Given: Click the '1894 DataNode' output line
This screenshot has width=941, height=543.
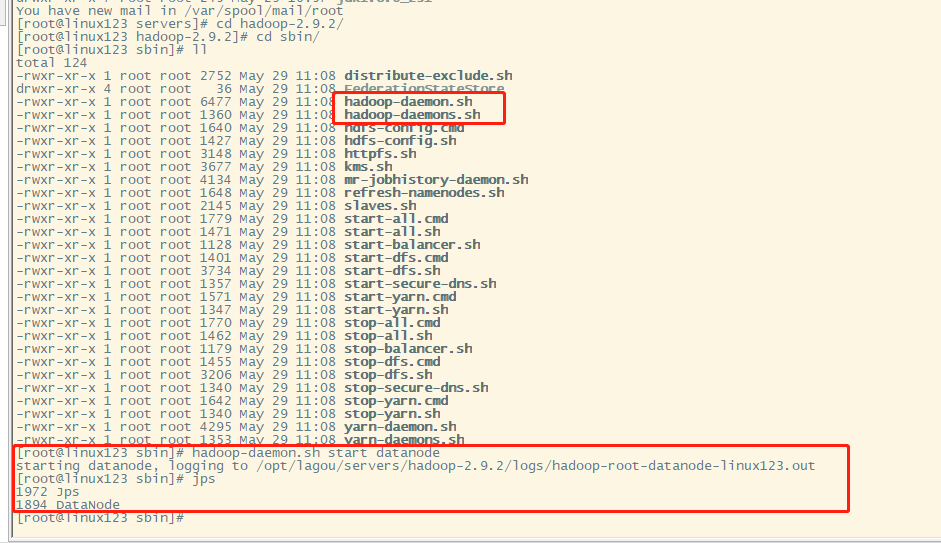Looking at the screenshot, I should pyautogui.click(x=68, y=505).
